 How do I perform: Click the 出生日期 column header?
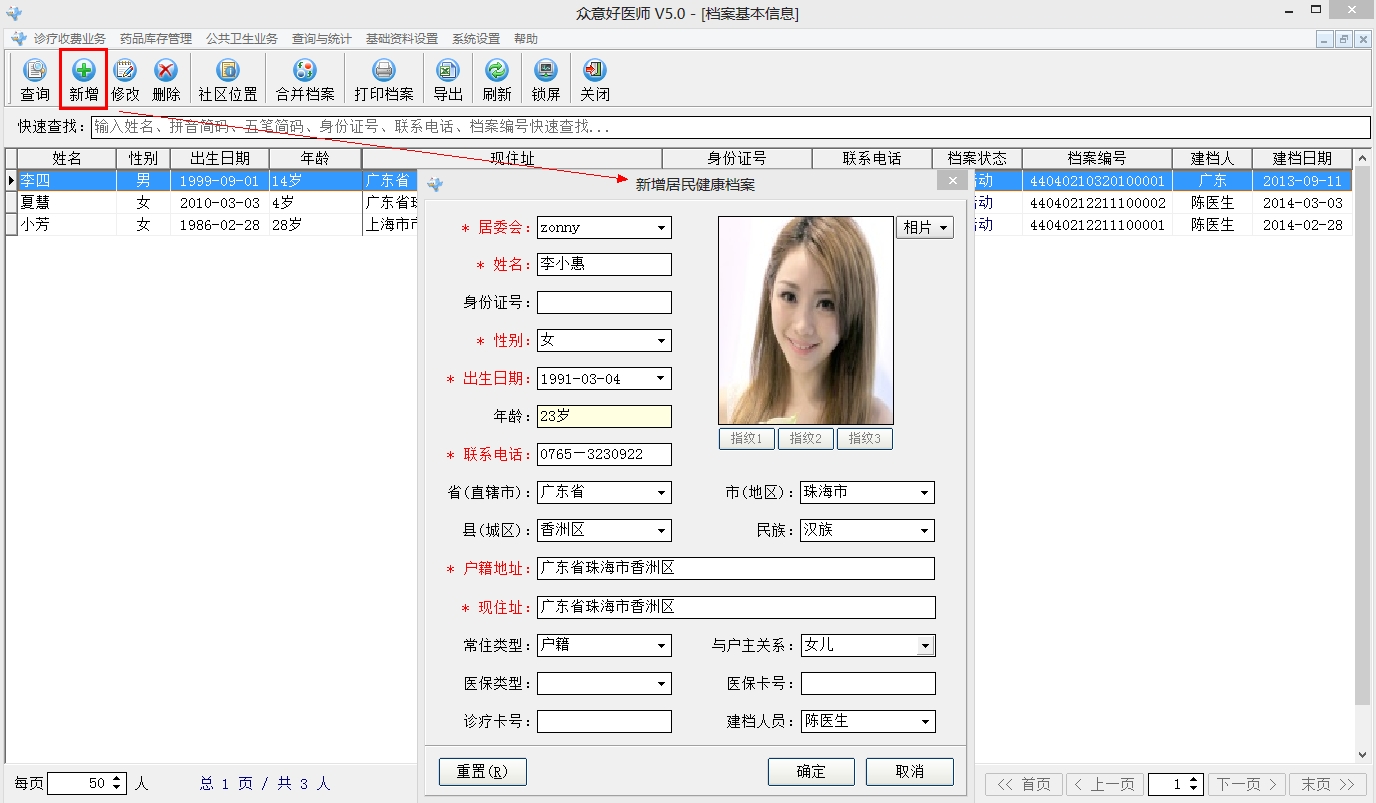click(x=220, y=158)
